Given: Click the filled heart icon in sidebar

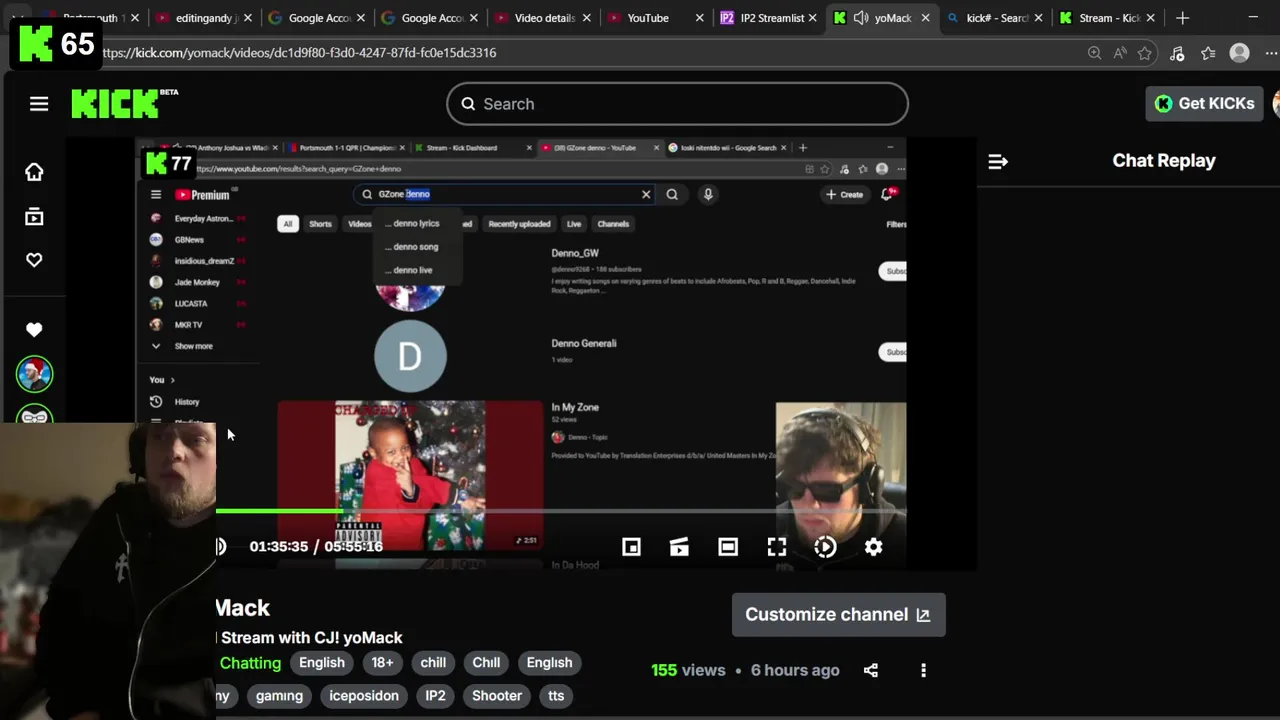Looking at the screenshot, I should (x=34, y=329).
